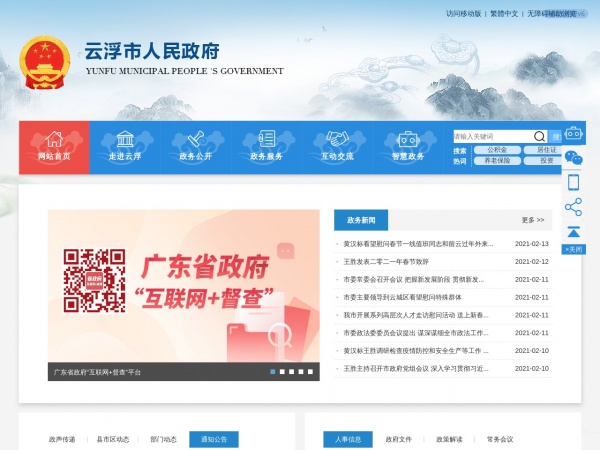Viewport: 600px width, 450px height.
Task: Select the 县市区动态 tab
Action: [112, 439]
